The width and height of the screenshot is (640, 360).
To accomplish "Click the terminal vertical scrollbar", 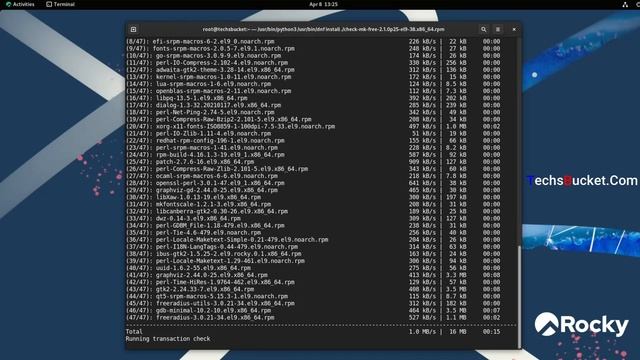I will pos(519,296).
